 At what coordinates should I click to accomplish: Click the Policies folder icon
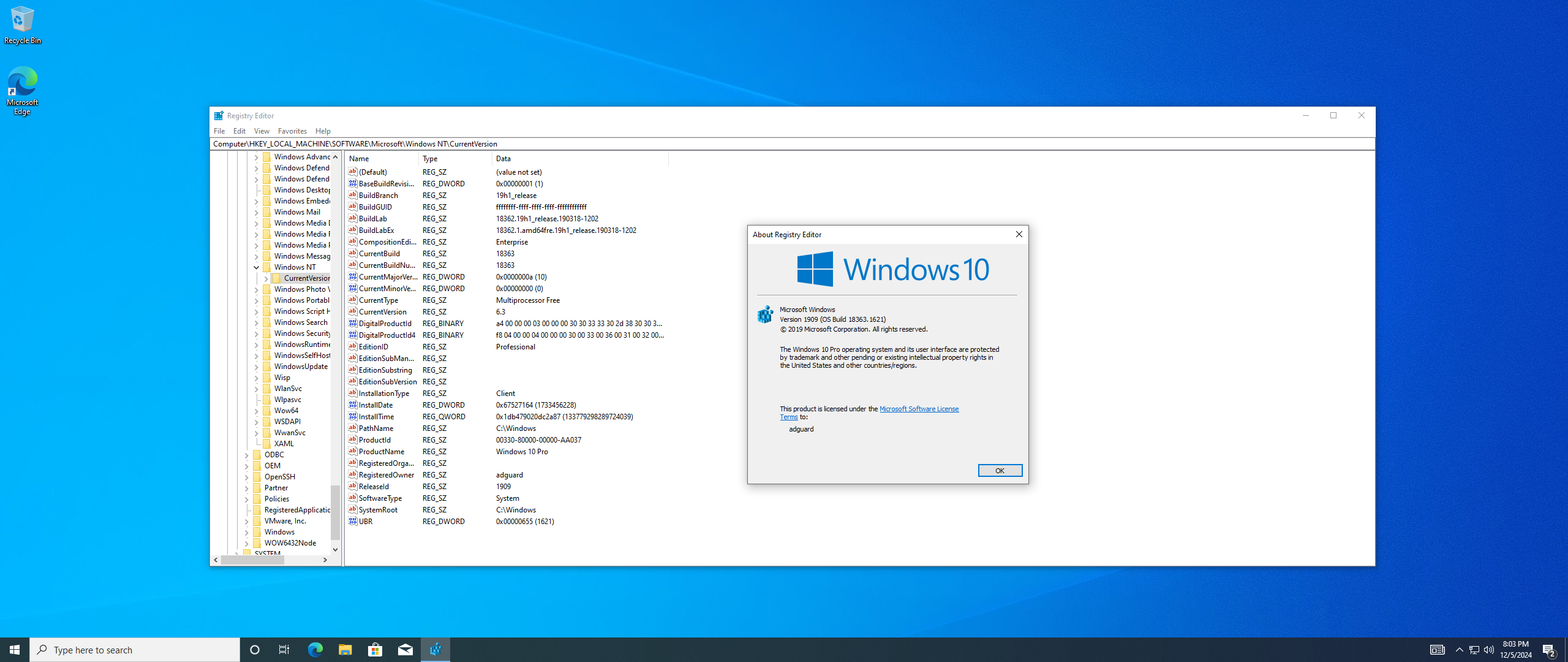(x=257, y=499)
